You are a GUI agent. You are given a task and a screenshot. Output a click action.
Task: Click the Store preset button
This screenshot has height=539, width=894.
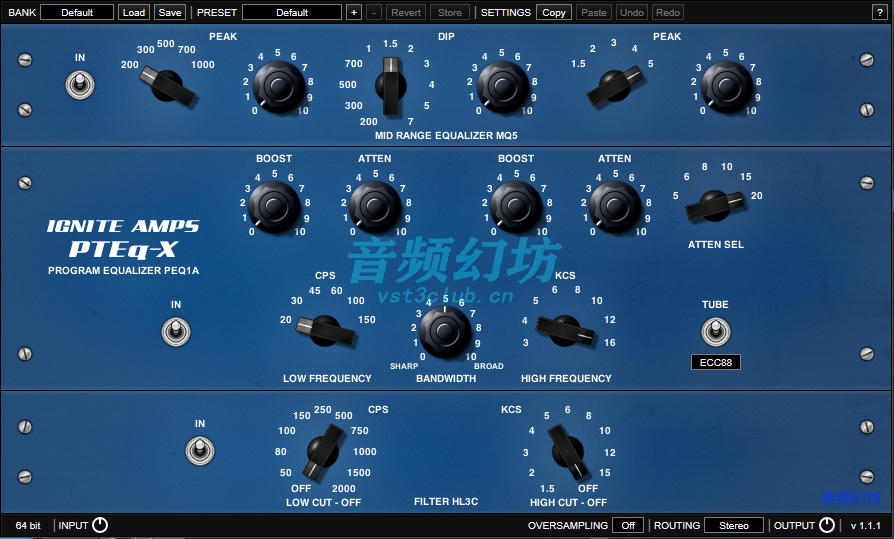(450, 13)
